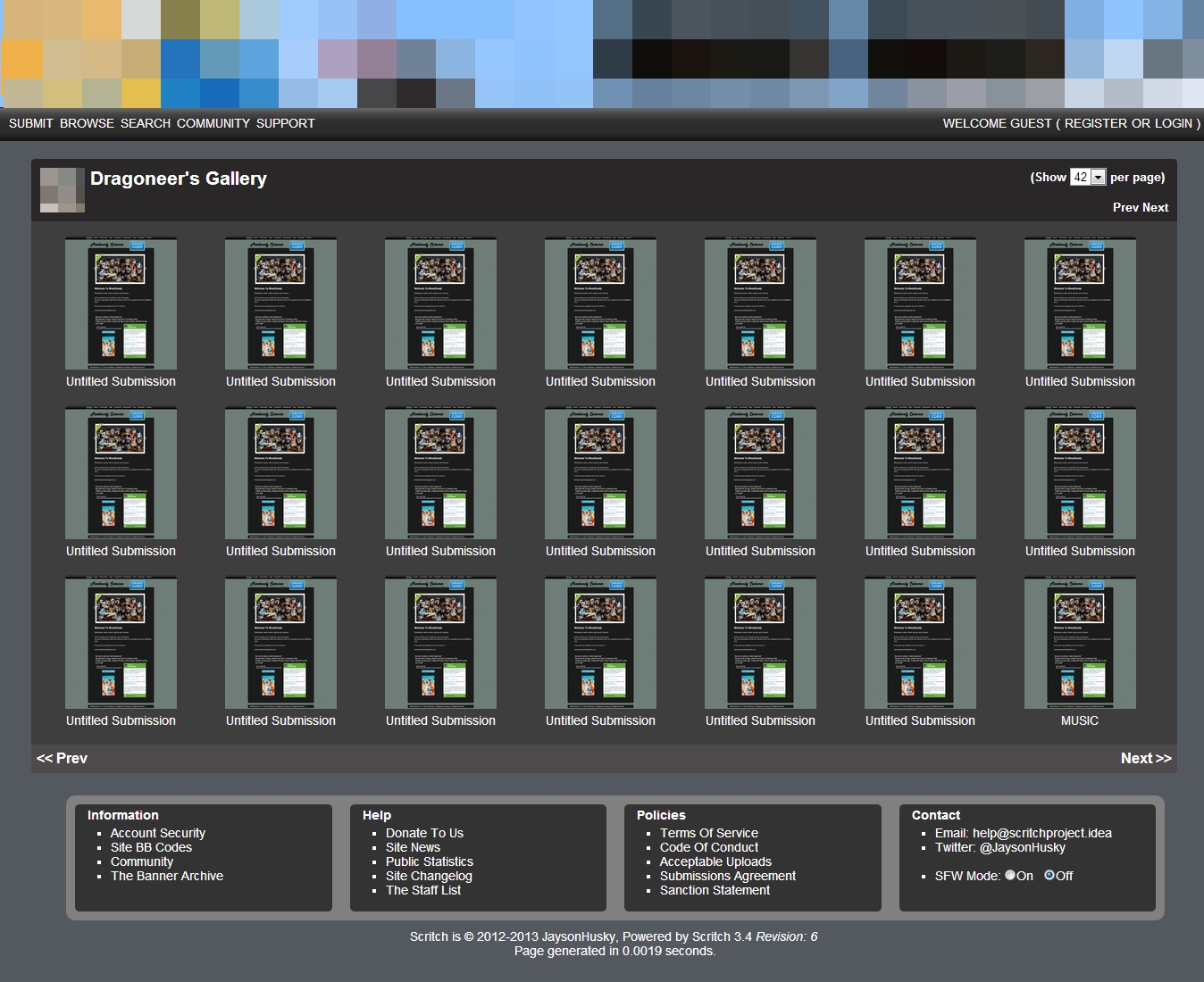Screen dimensions: 1204x982
Task: Go to next page using bottom Next >>
Action: click(x=1145, y=758)
